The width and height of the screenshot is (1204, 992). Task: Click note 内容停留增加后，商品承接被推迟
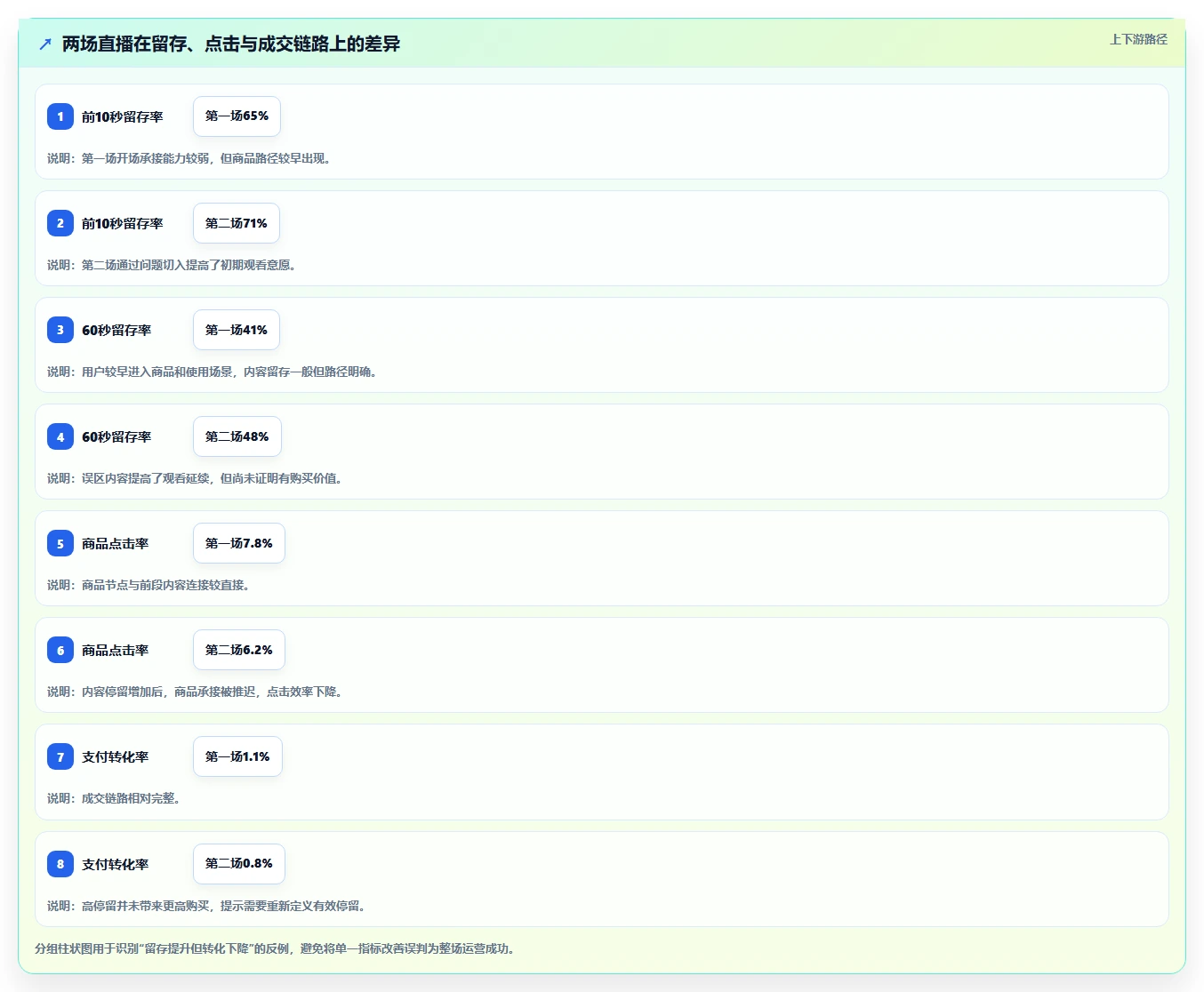[197, 692]
